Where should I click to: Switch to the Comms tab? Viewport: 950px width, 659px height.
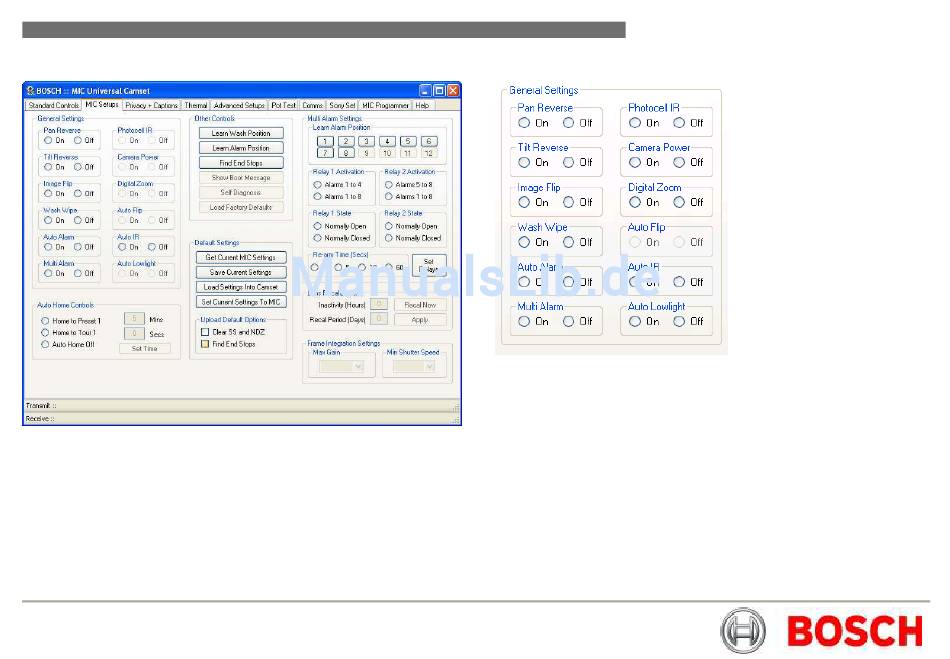[x=313, y=105]
